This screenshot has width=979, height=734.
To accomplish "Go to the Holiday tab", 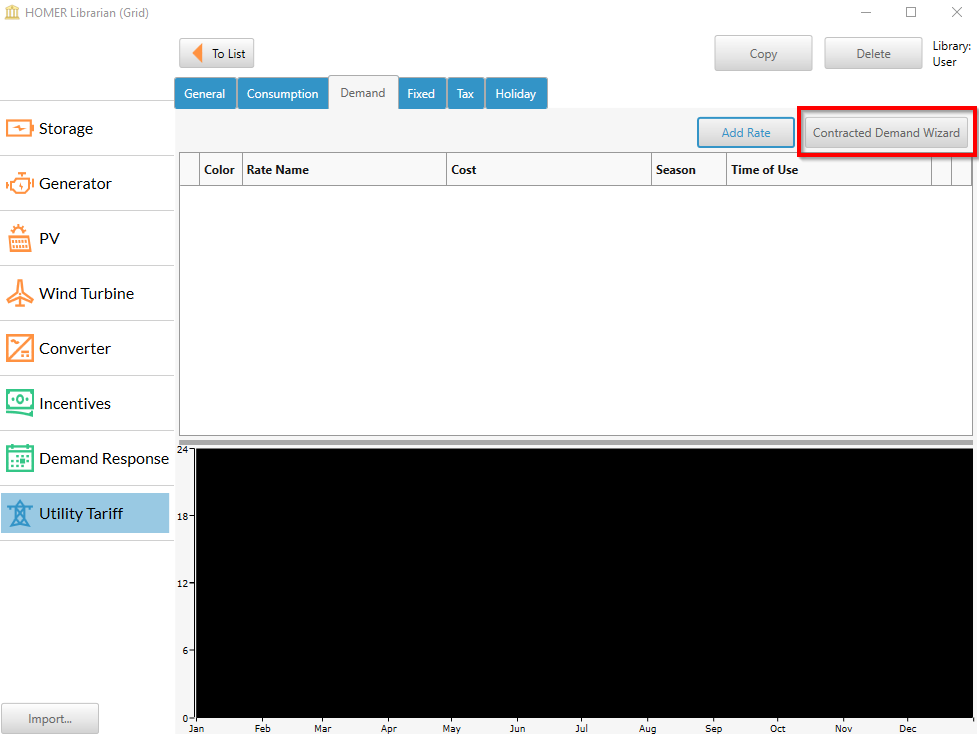I will click(x=516, y=94).
